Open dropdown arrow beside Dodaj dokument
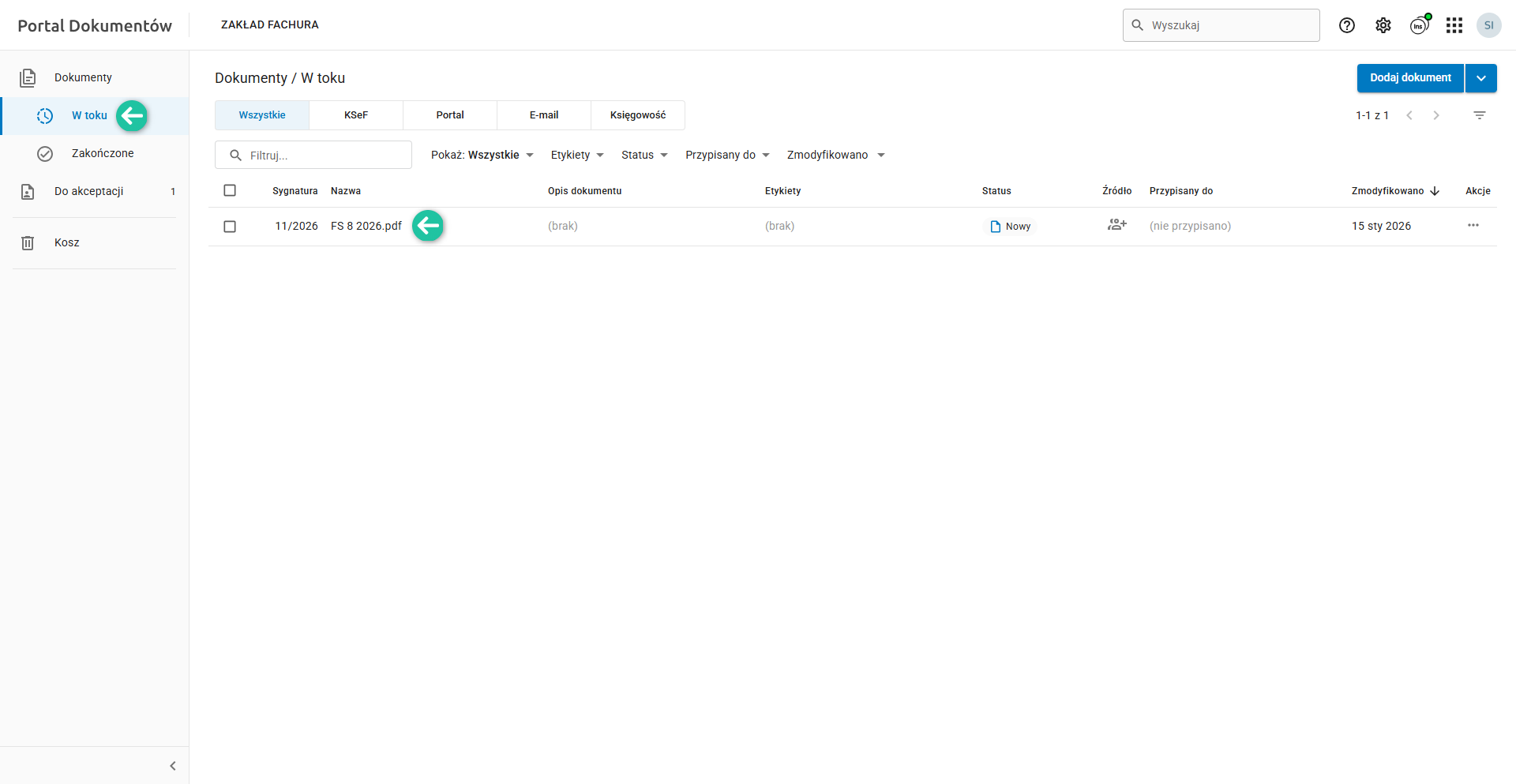Image resolution: width=1516 pixels, height=784 pixels. 1481,78
